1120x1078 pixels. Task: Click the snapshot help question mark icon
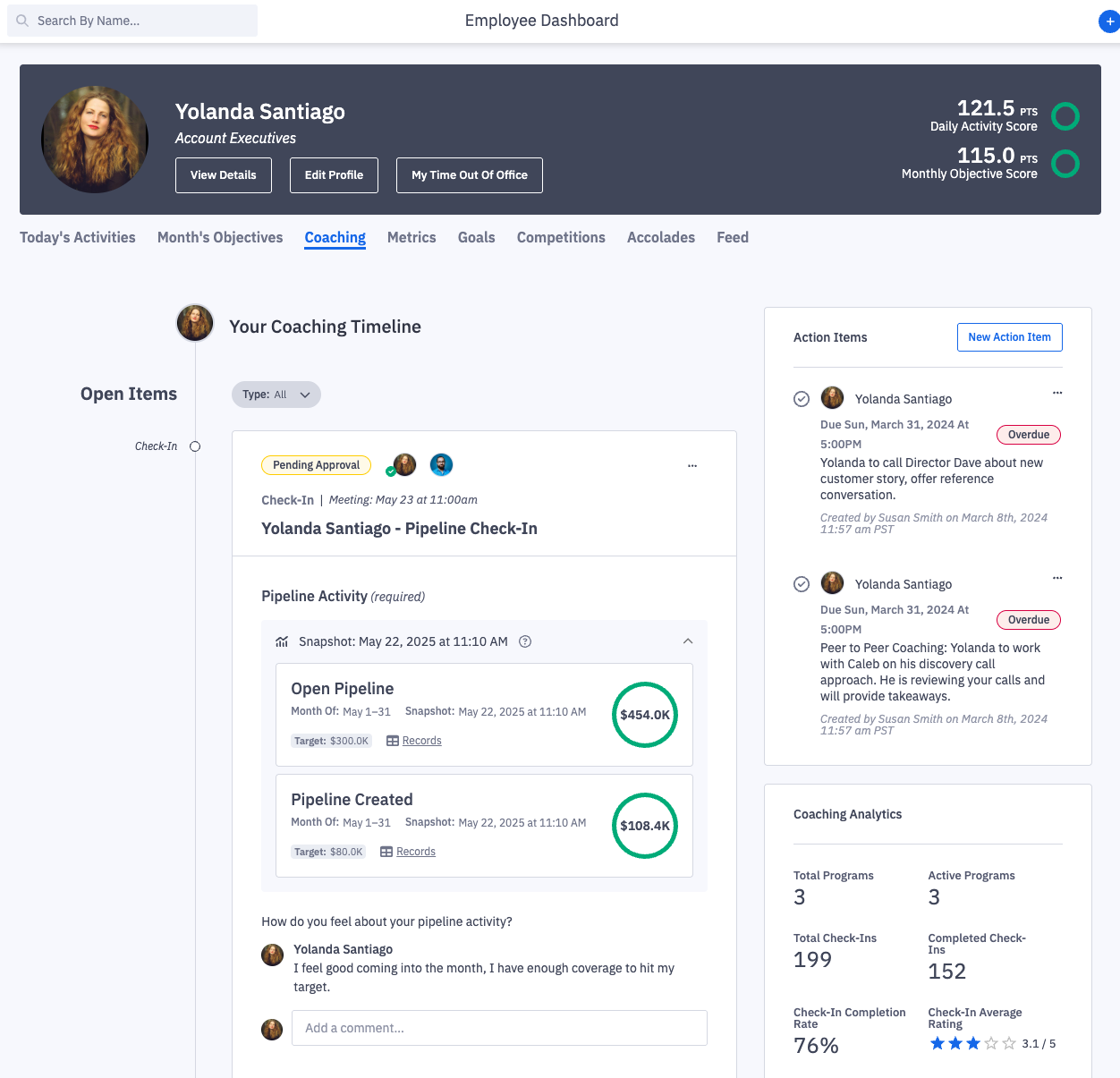525,641
